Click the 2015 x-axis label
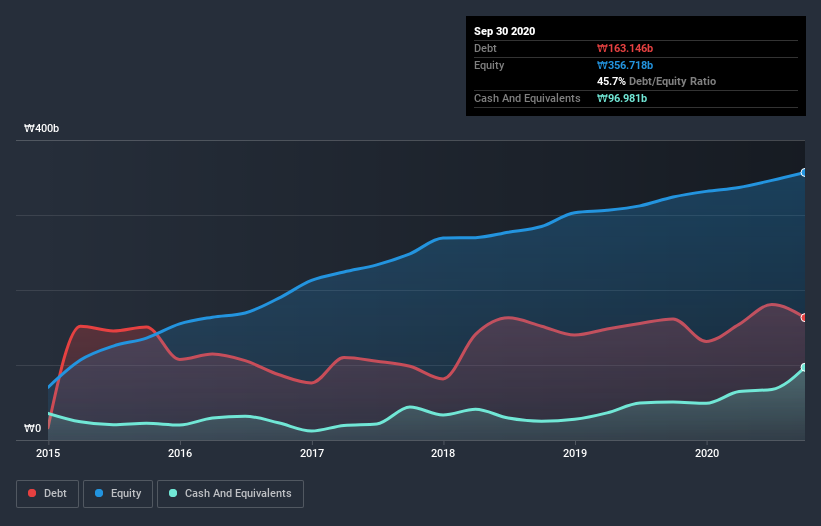Screen dimensions: 821x526 point(48,453)
